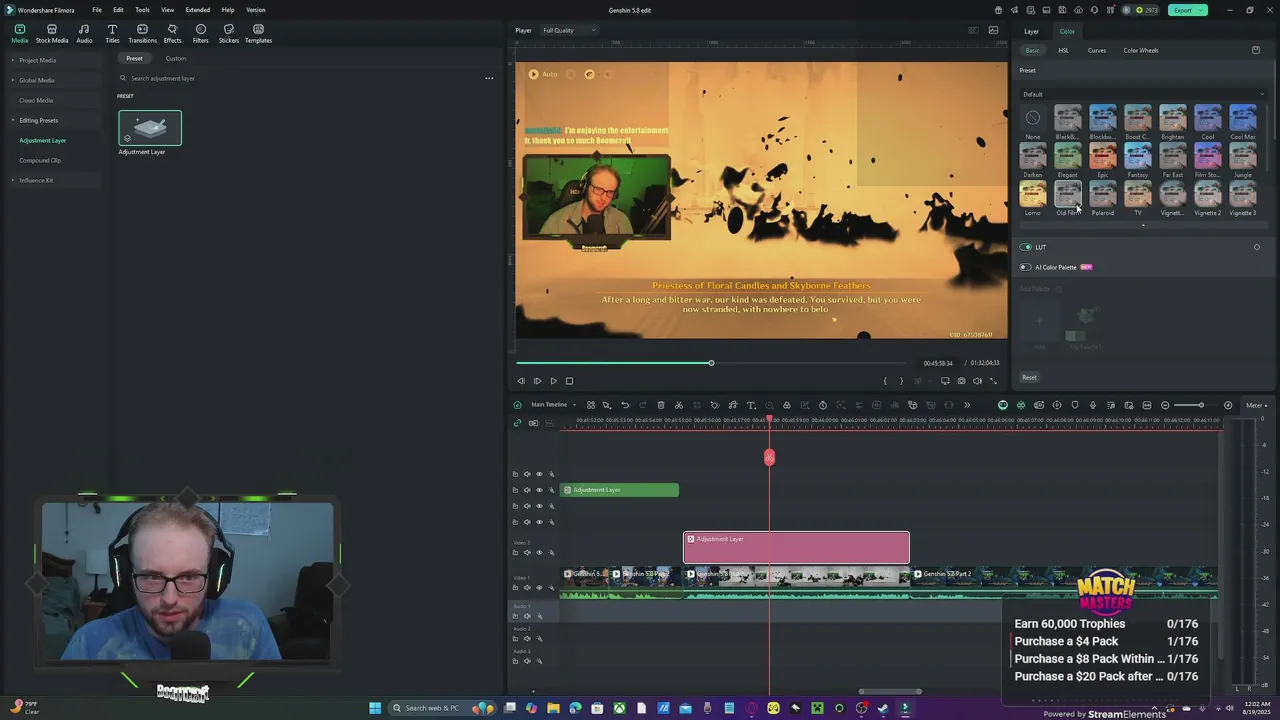Click the split scissors icon in timeline toolbar
The image size is (1280, 720).
click(x=679, y=405)
